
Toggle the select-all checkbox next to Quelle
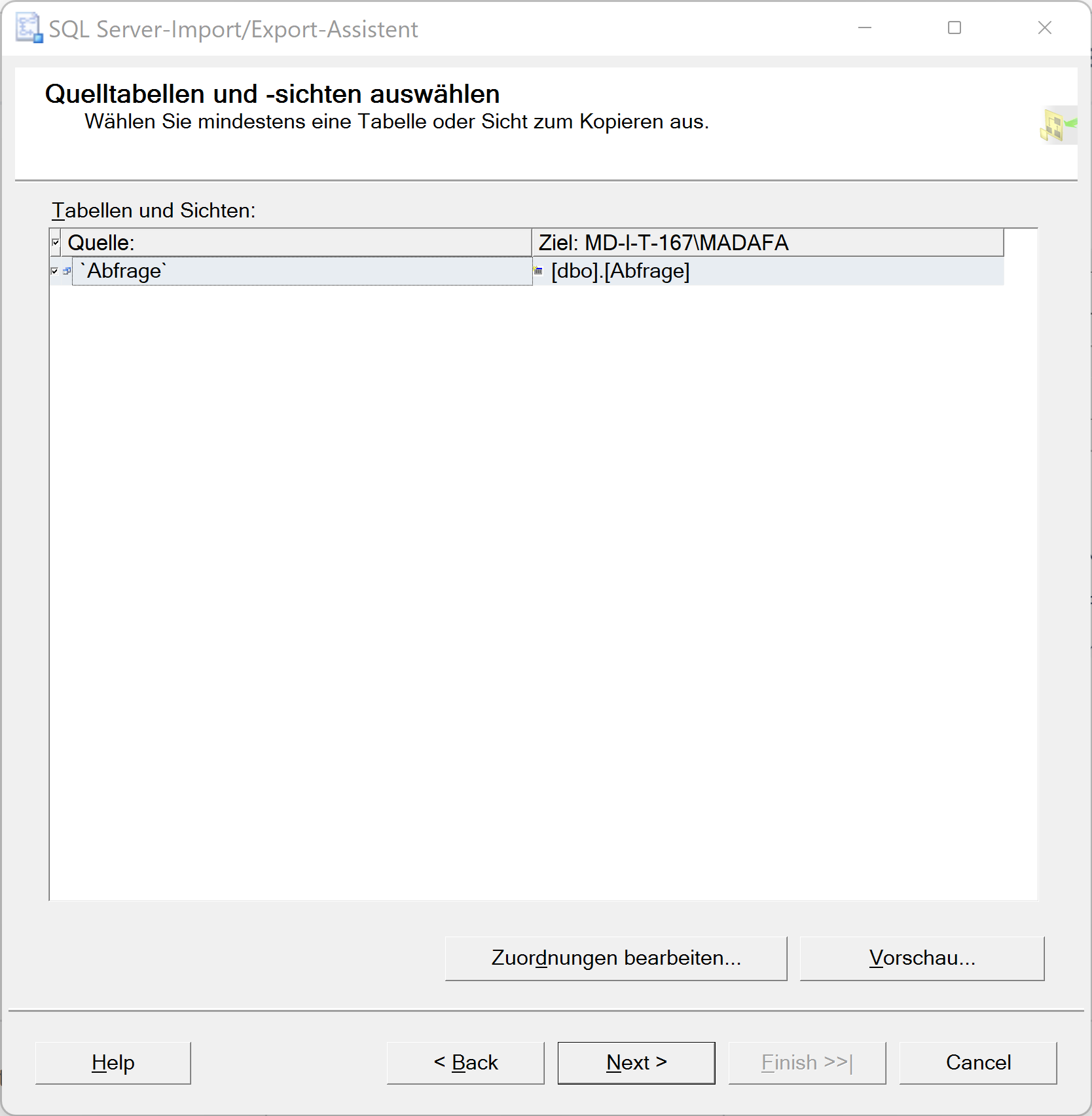(56, 242)
